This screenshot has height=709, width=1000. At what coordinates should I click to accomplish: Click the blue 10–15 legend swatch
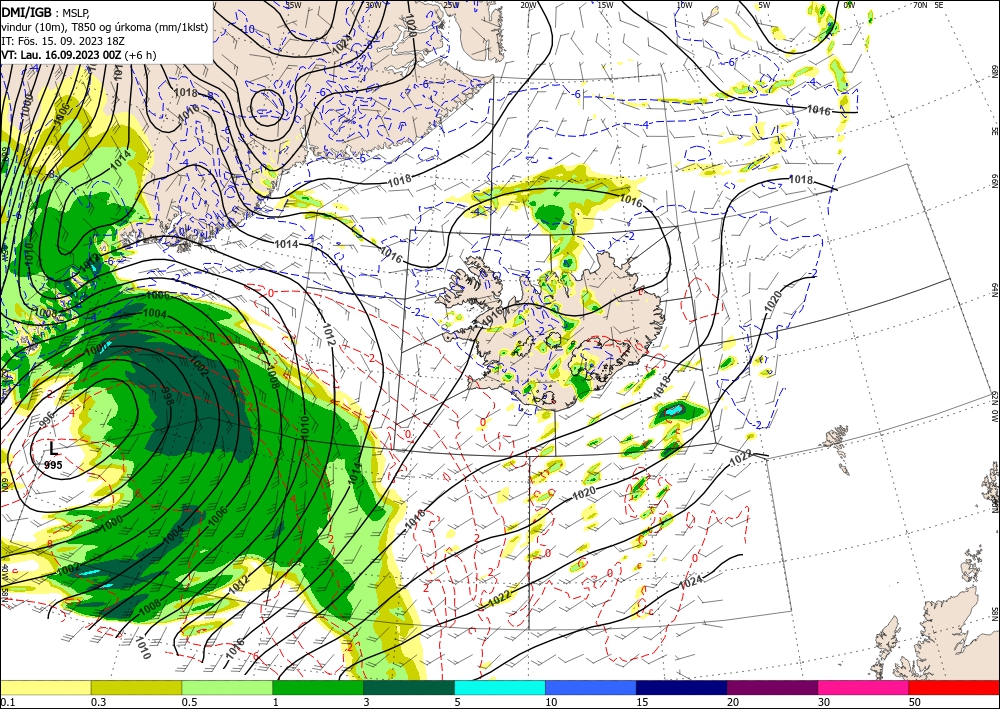pos(591,687)
